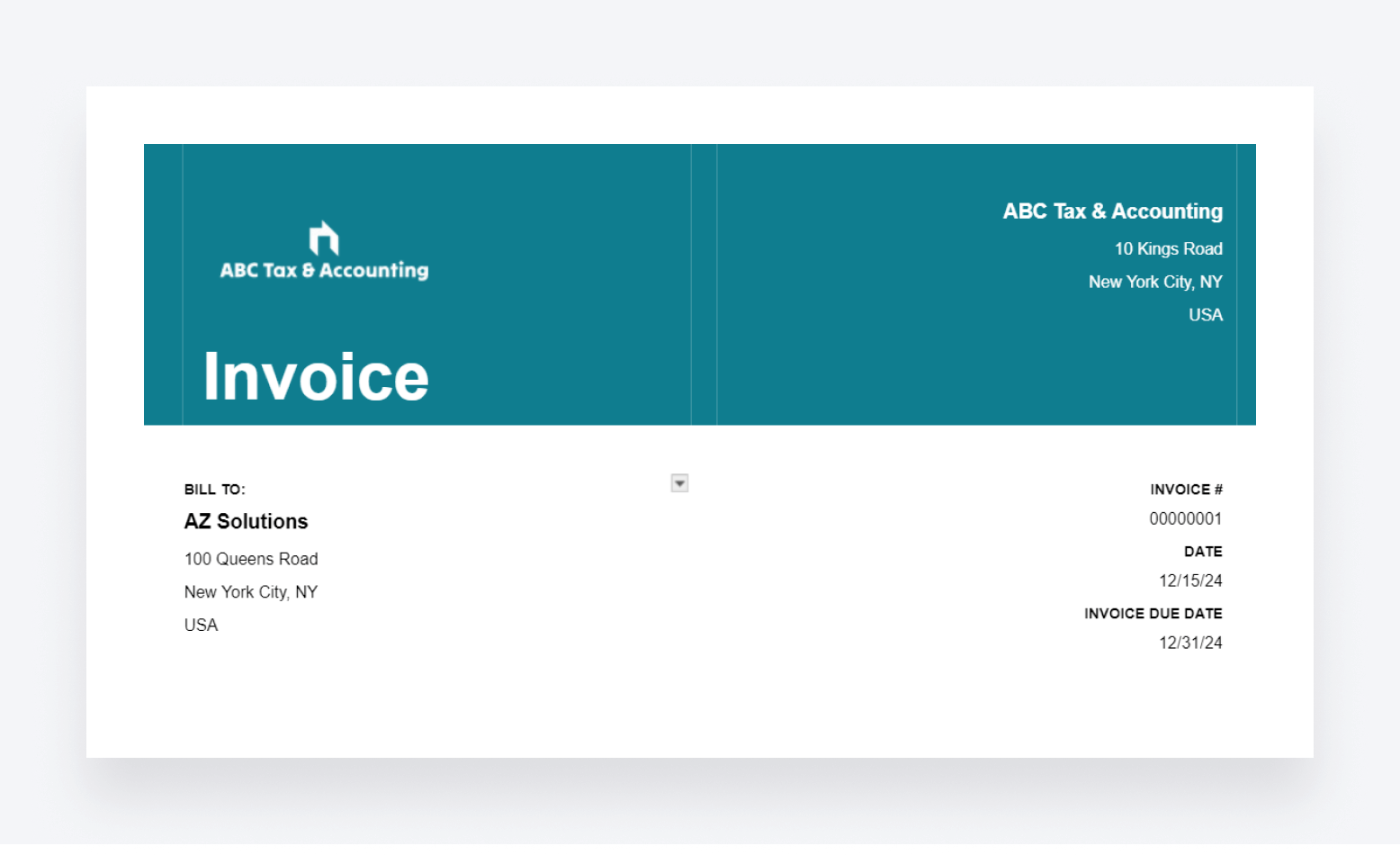Click the logo wordmark text in the header
The image size is (1400, 855).
(324, 269)
